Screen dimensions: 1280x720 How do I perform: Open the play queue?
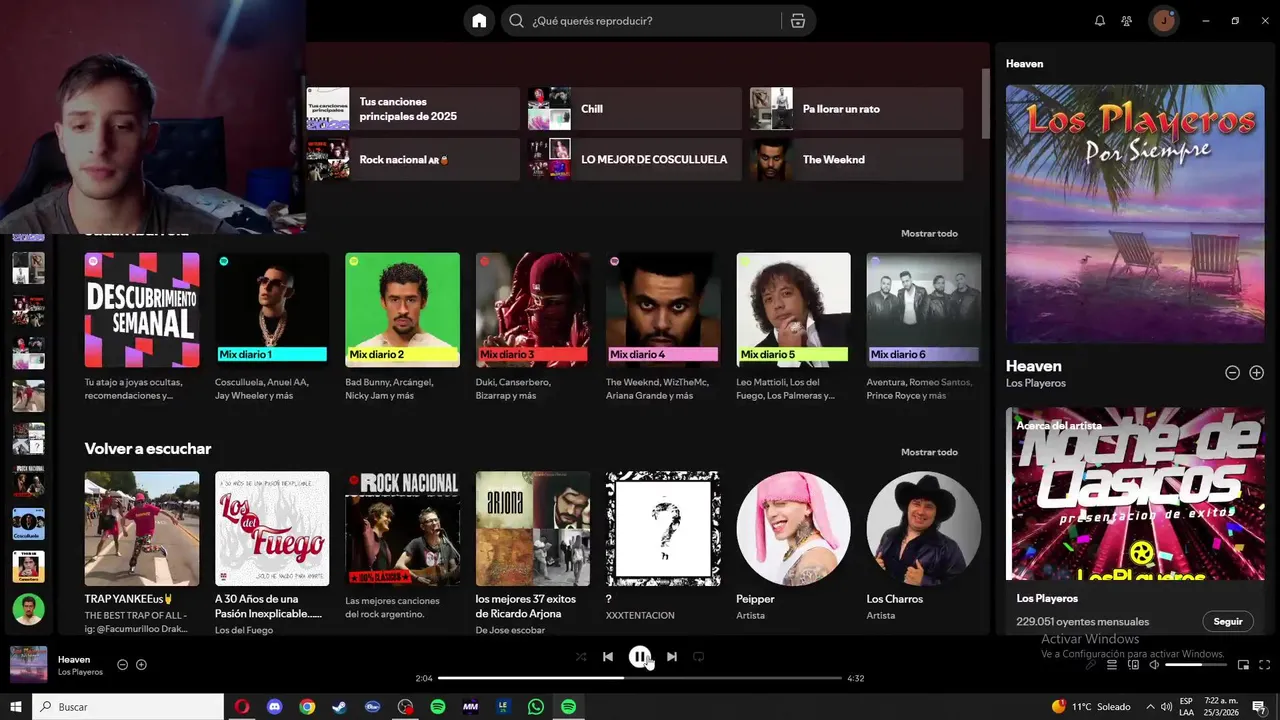[x=1111, y=665]
